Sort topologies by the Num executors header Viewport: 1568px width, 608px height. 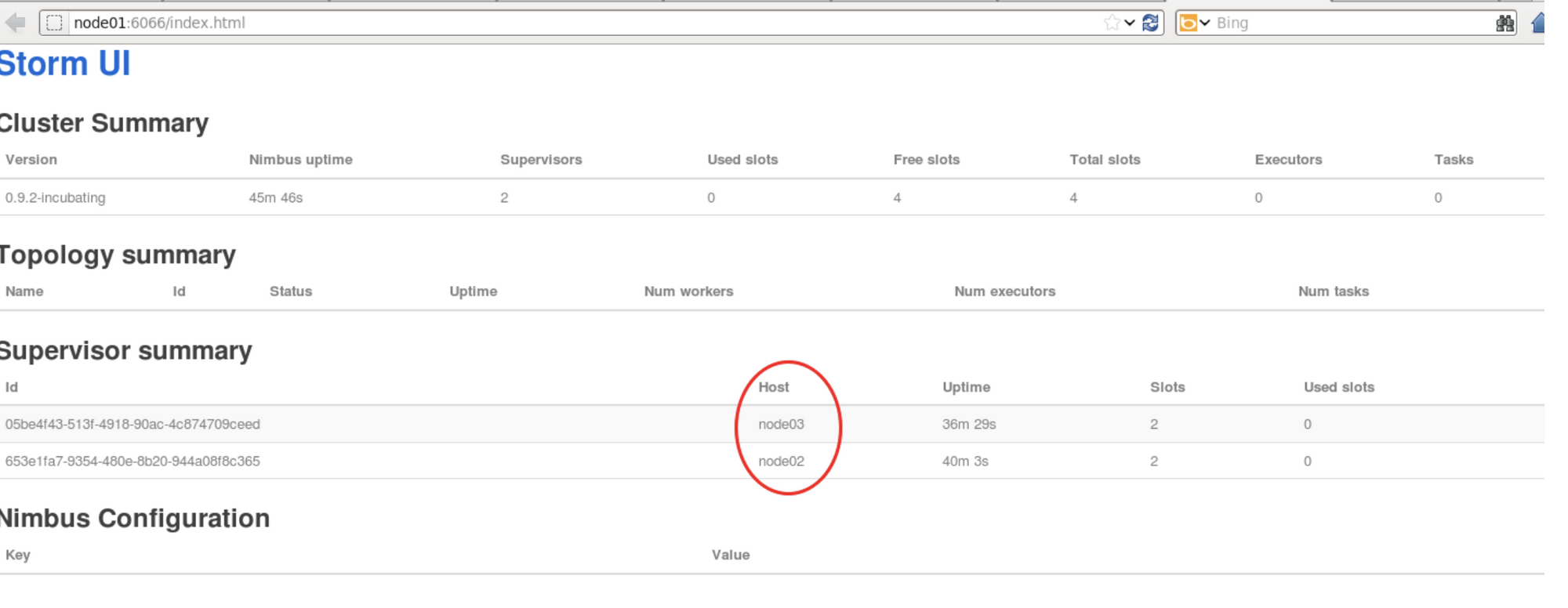coord(1005,291)
